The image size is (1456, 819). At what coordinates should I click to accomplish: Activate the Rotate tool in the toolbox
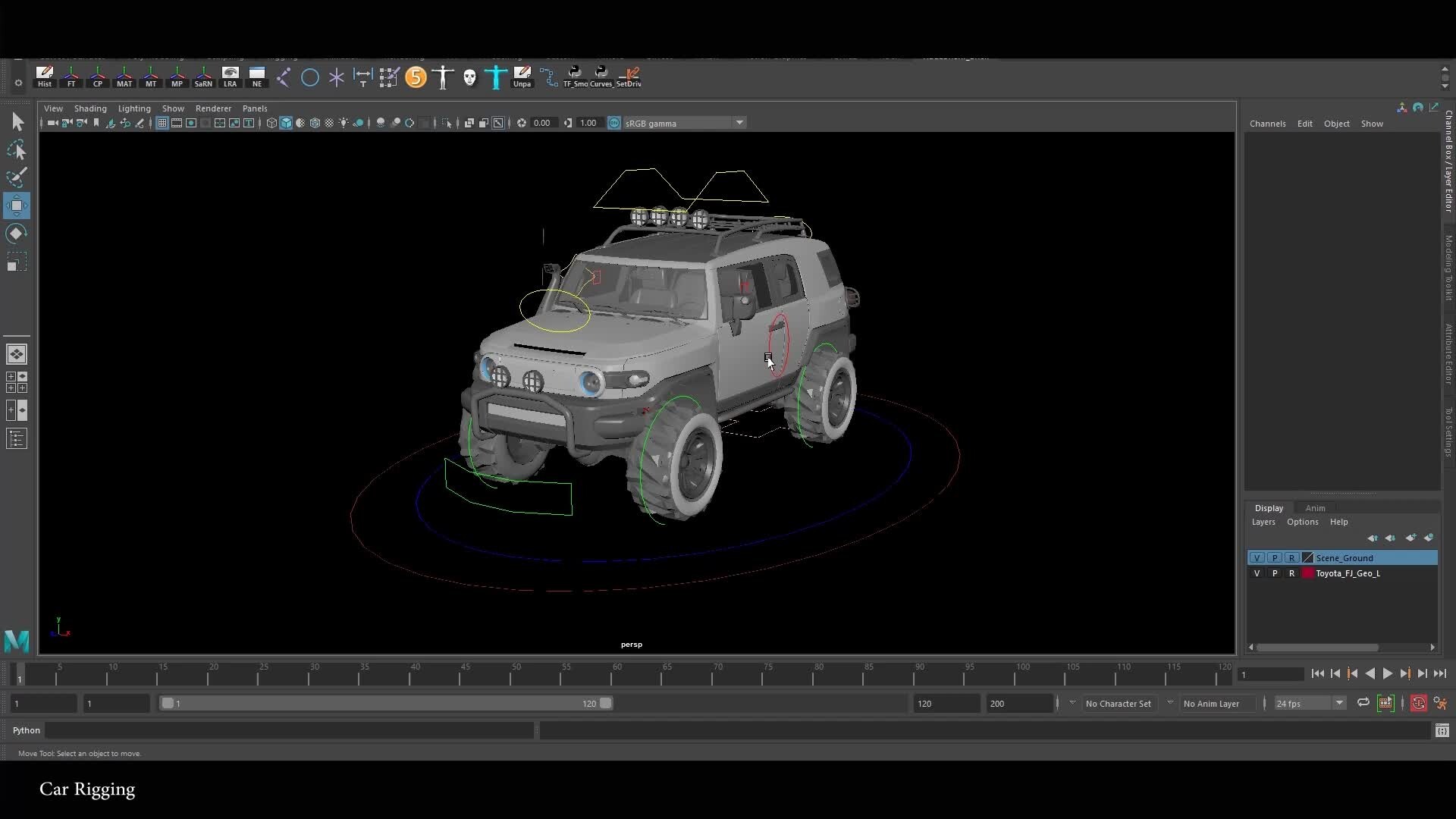tap(17, 233)
